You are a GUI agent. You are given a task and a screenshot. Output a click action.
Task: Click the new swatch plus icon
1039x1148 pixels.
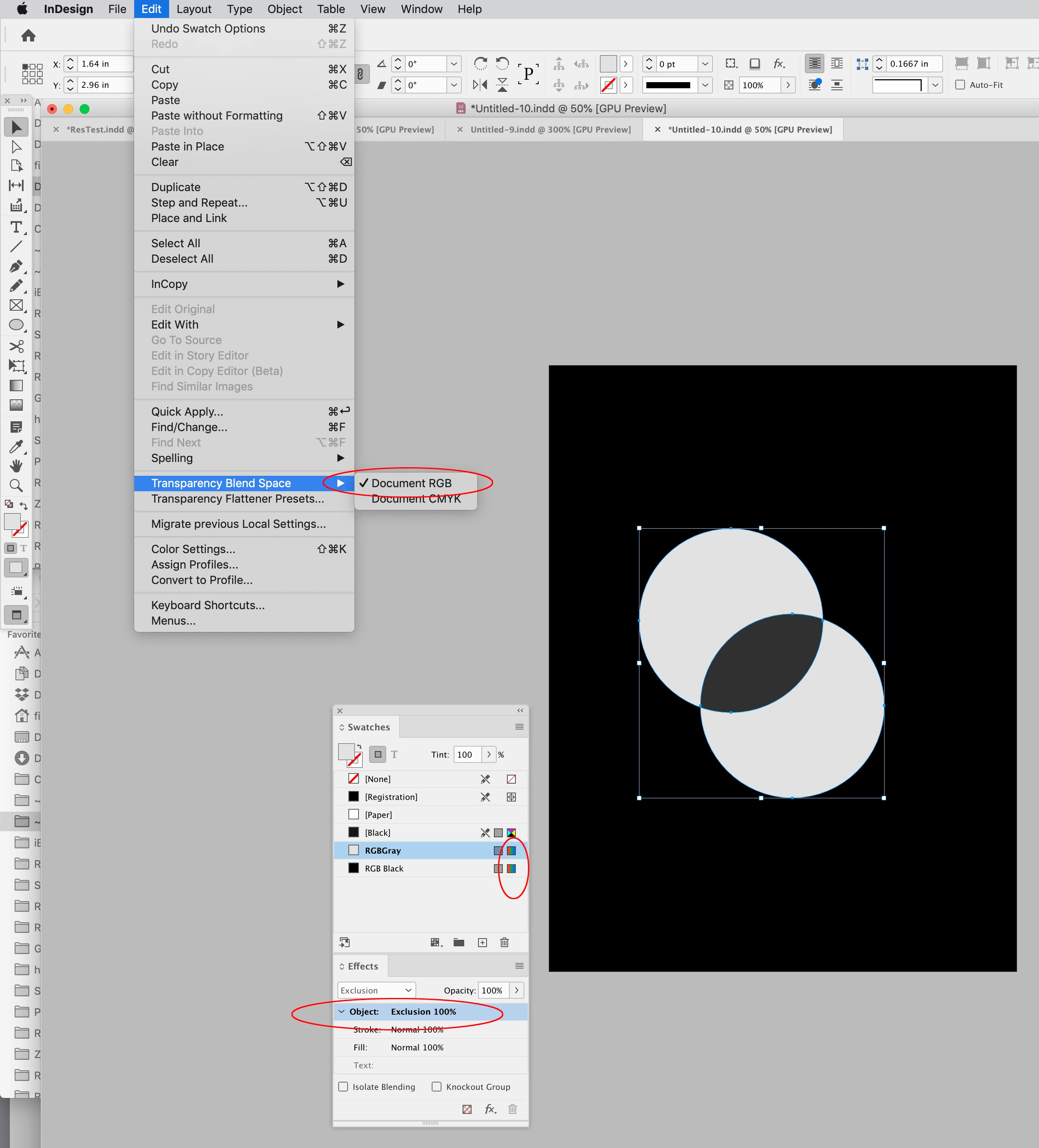[482, 942]
